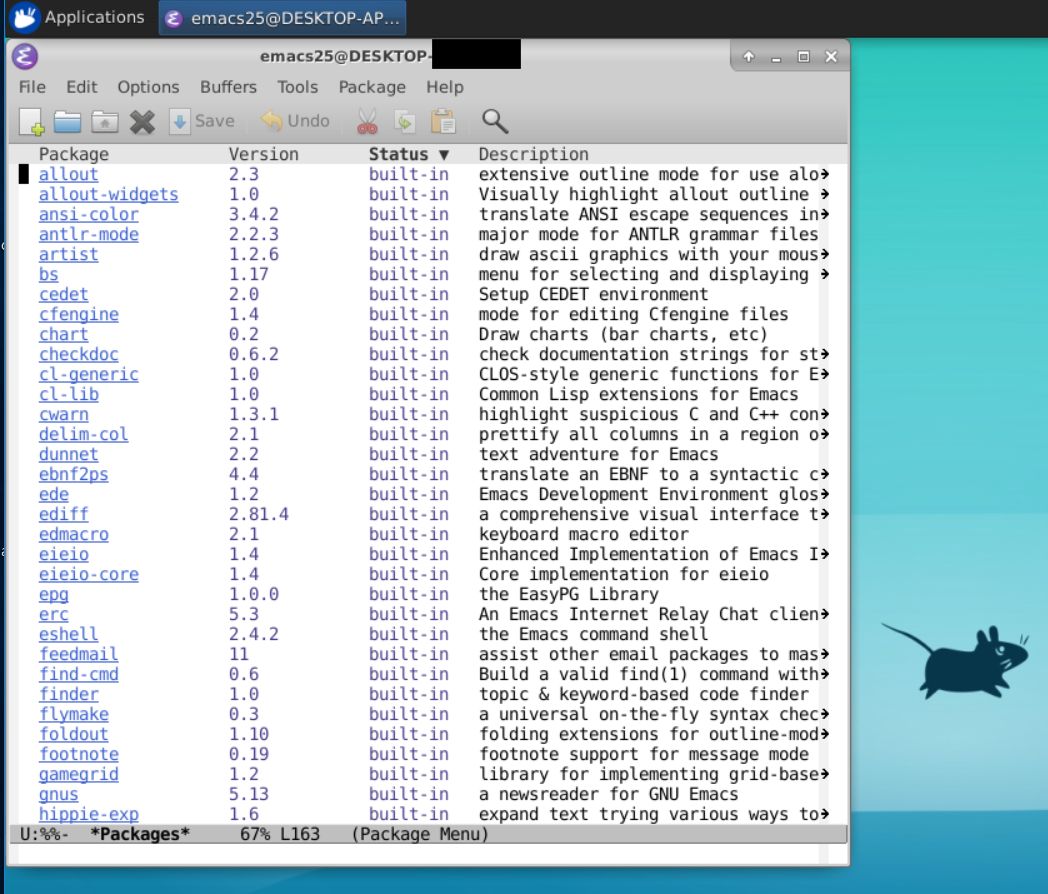1048x894 pixels.
Task: Open the directory (Dired) toolbar icon
Action: pyautogui.click(x=105, y=122)
